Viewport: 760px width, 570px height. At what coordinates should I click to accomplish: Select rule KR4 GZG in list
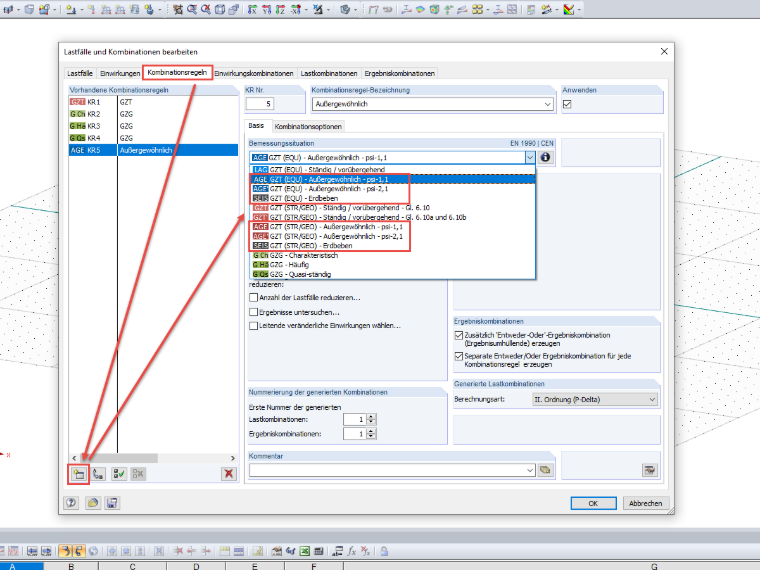click(x=153, y=138)
